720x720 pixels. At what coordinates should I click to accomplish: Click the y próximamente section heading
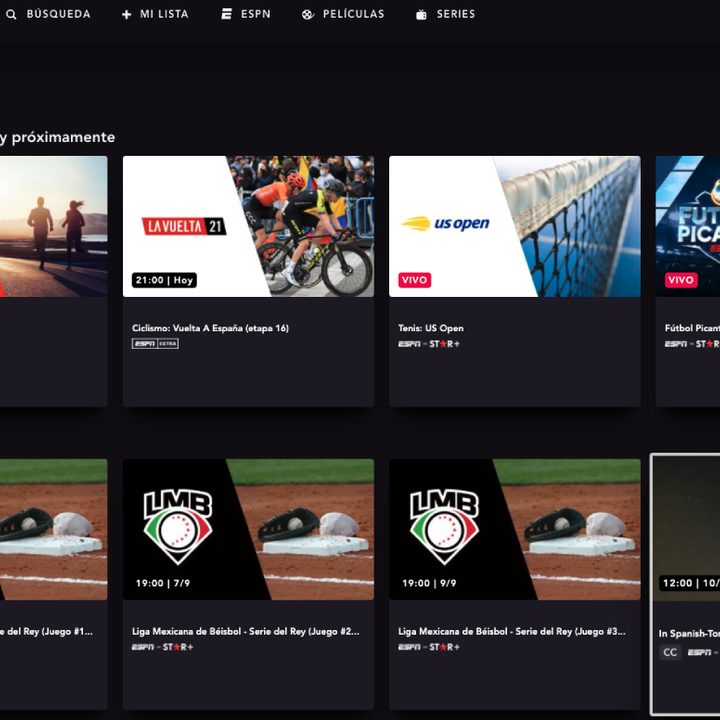tap(57, 137)
